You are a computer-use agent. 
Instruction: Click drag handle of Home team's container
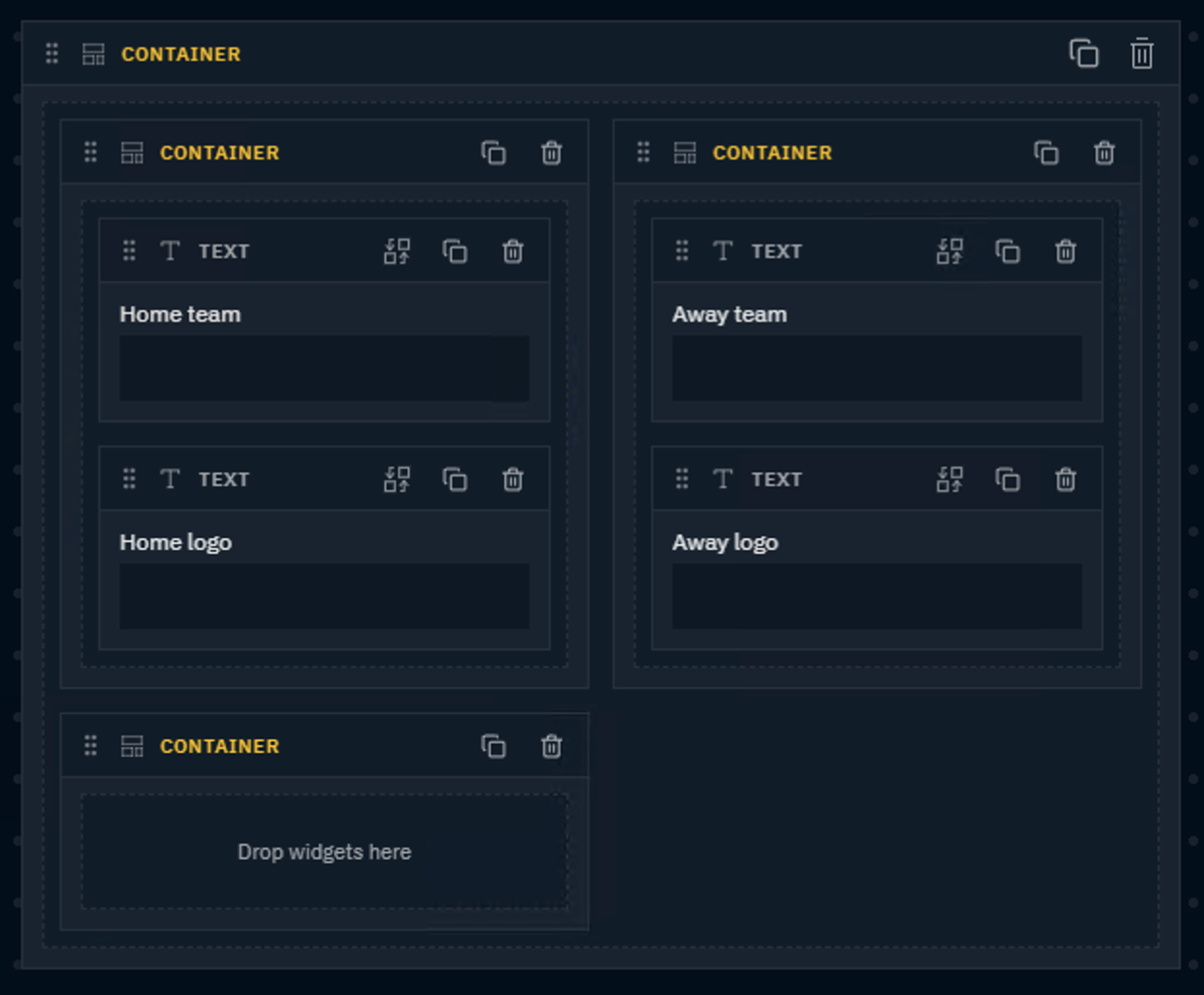pos(91,152)
